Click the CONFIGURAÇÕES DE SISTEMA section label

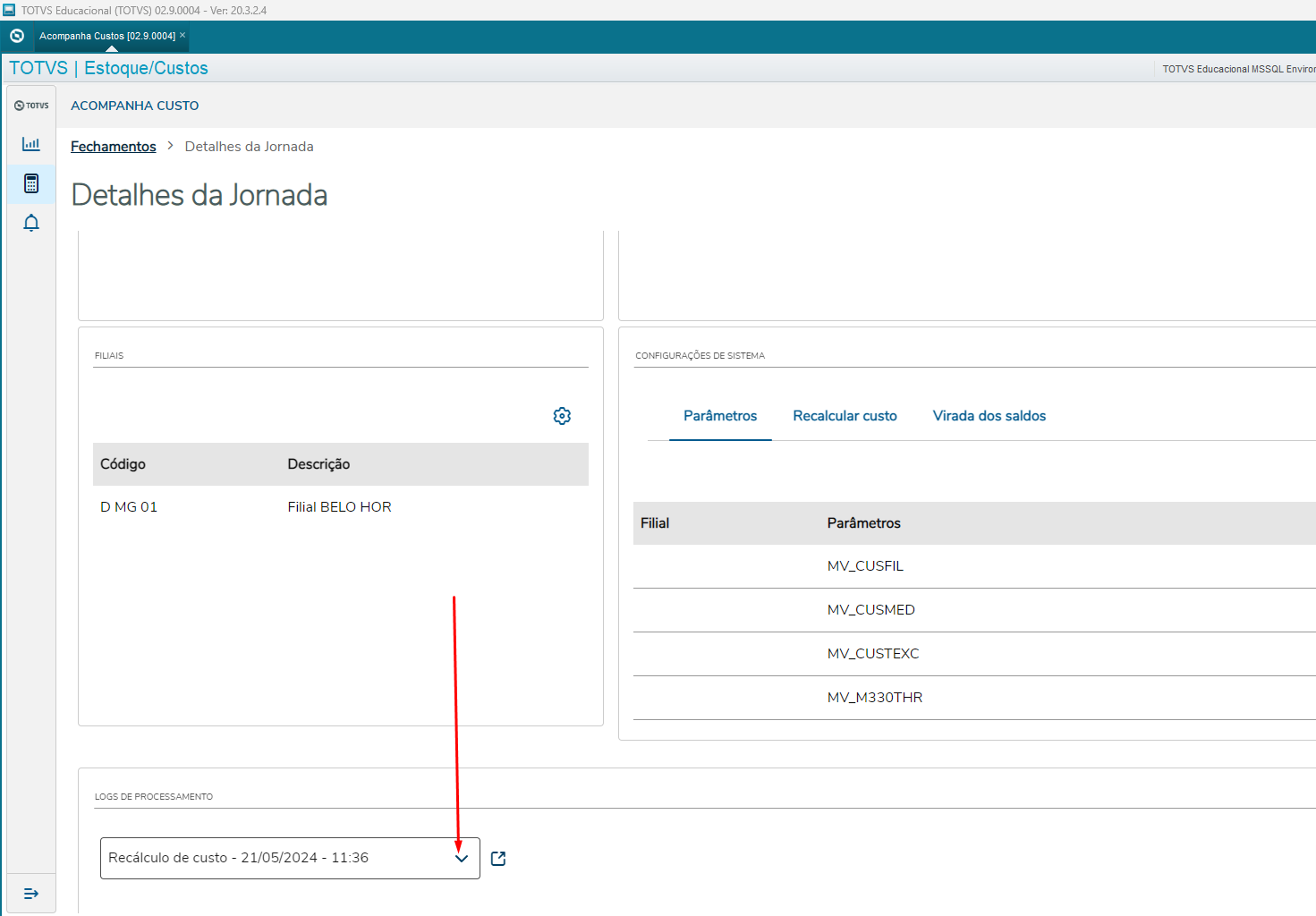pyautogui.click(x=700, y=355)
